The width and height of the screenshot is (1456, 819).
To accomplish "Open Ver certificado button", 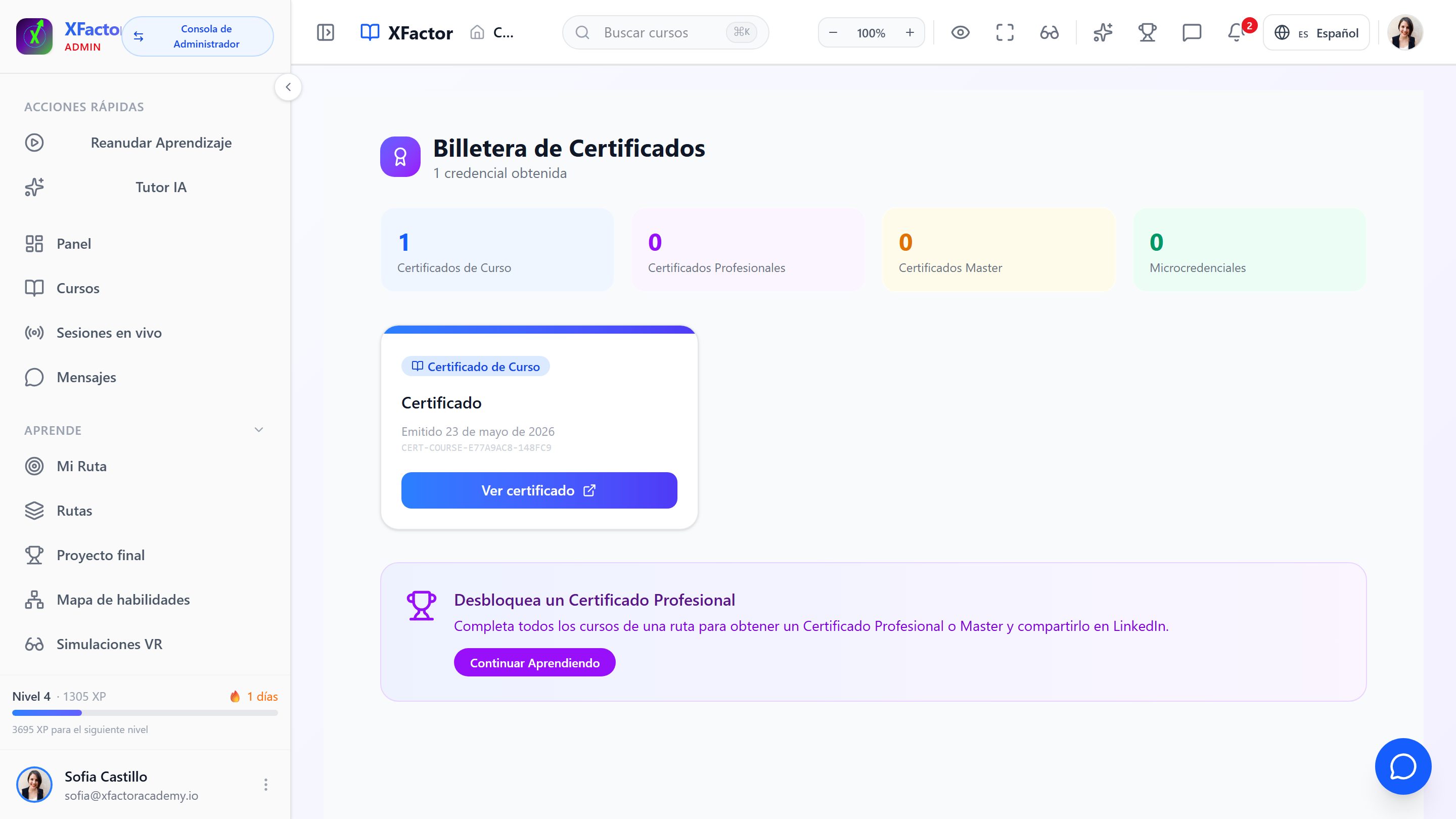I will click(x=539, y=490).
